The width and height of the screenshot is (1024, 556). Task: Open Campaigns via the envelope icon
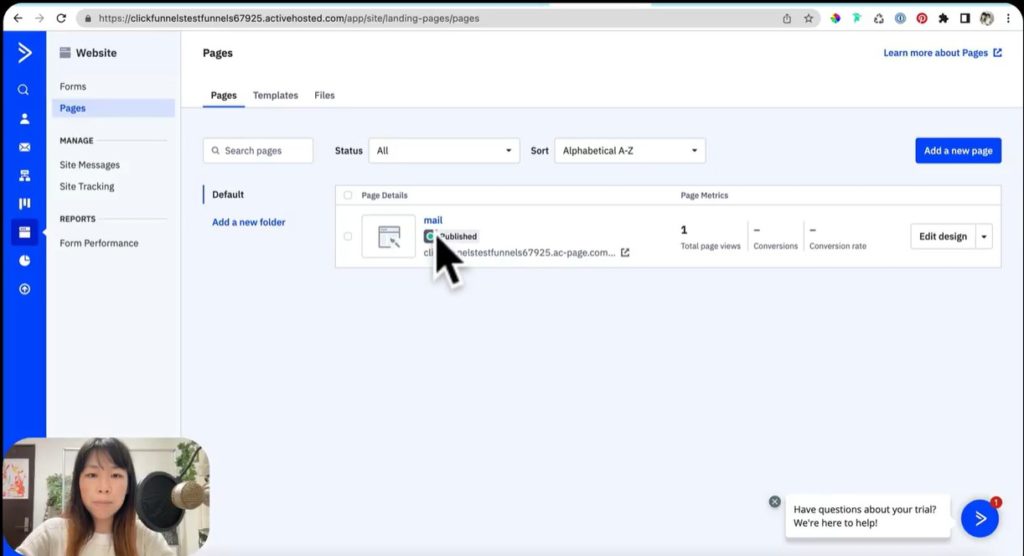click(x=24, y=147)
